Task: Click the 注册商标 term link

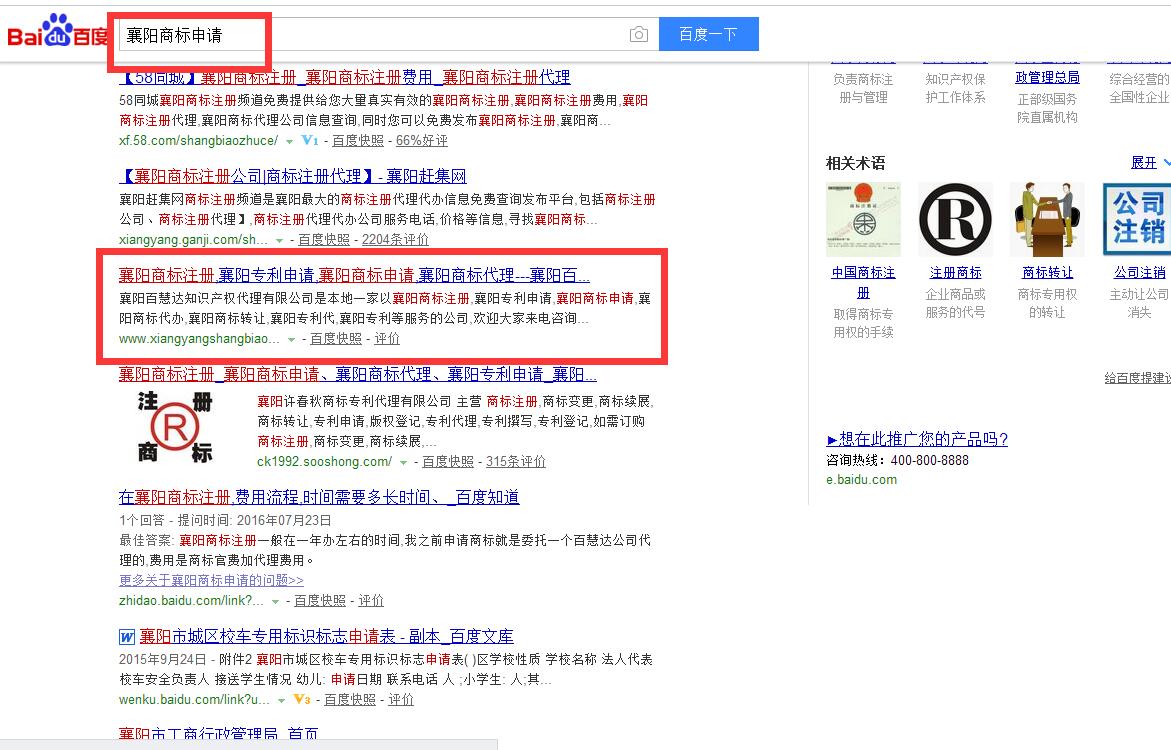Action: pos(955,273)
